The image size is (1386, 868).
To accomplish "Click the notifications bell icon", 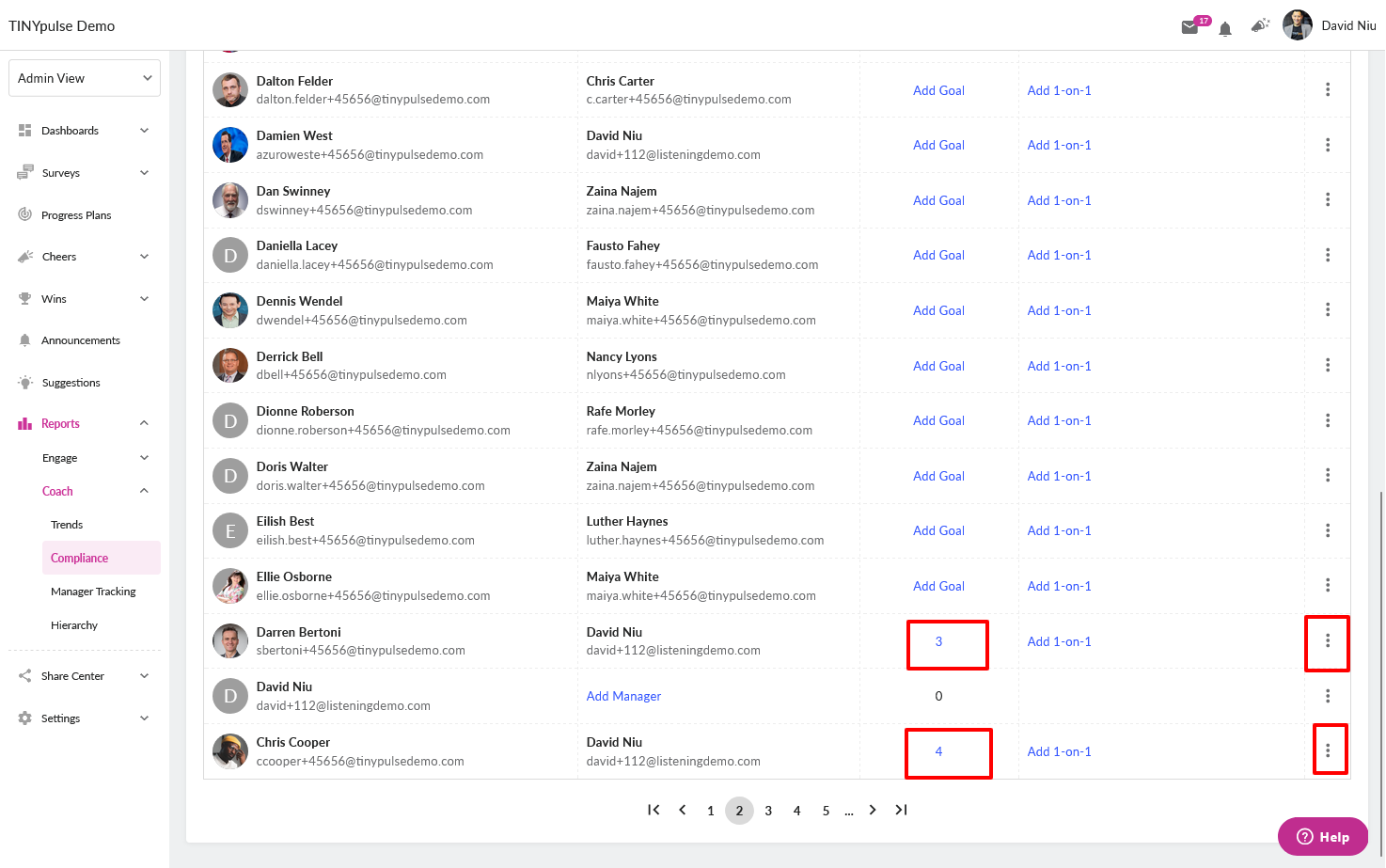I will (1225, 29).
